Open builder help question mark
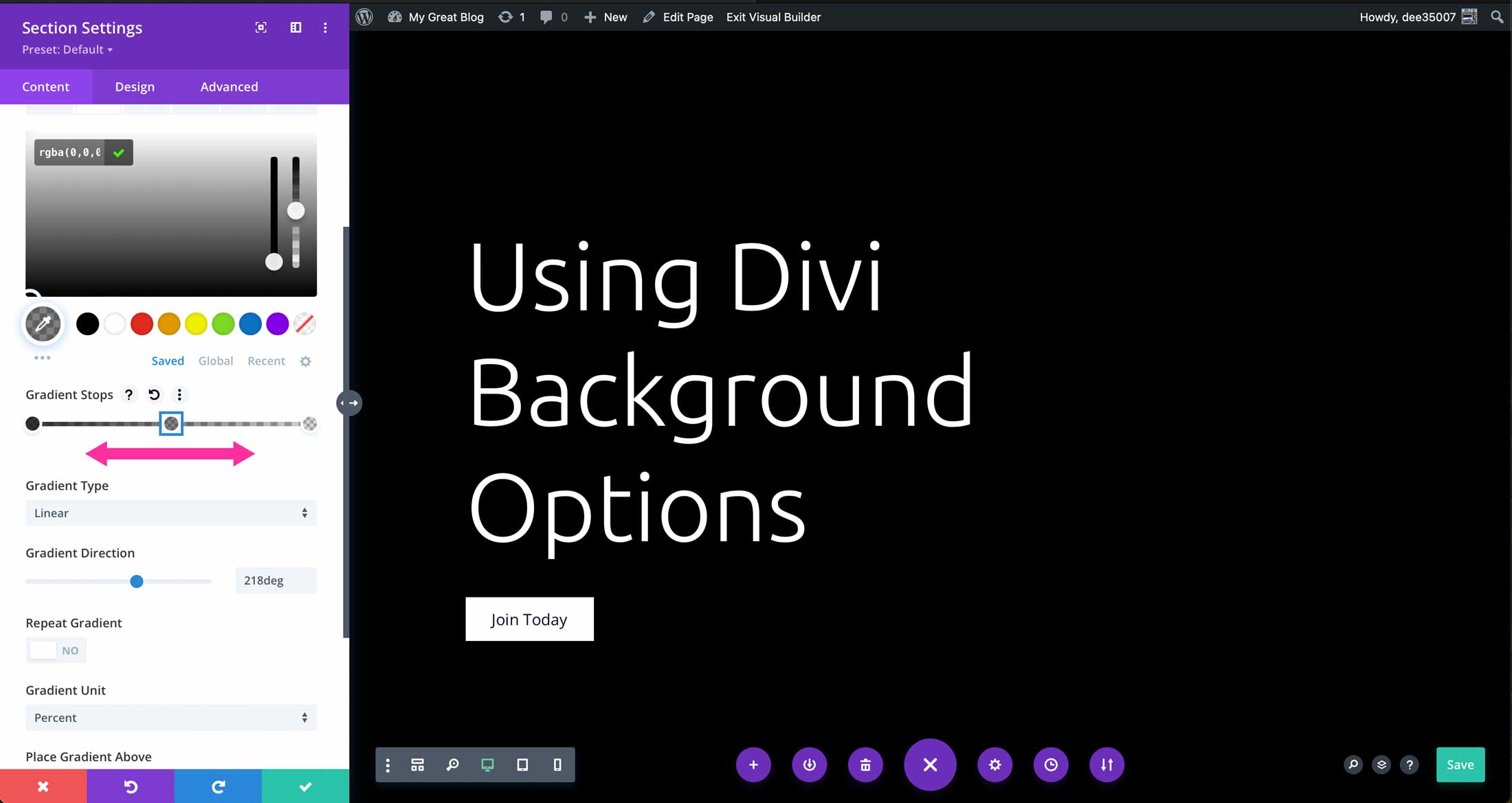Viewport: 1512px width, 803px height. pyautogui.click(x=1410, y=765)
